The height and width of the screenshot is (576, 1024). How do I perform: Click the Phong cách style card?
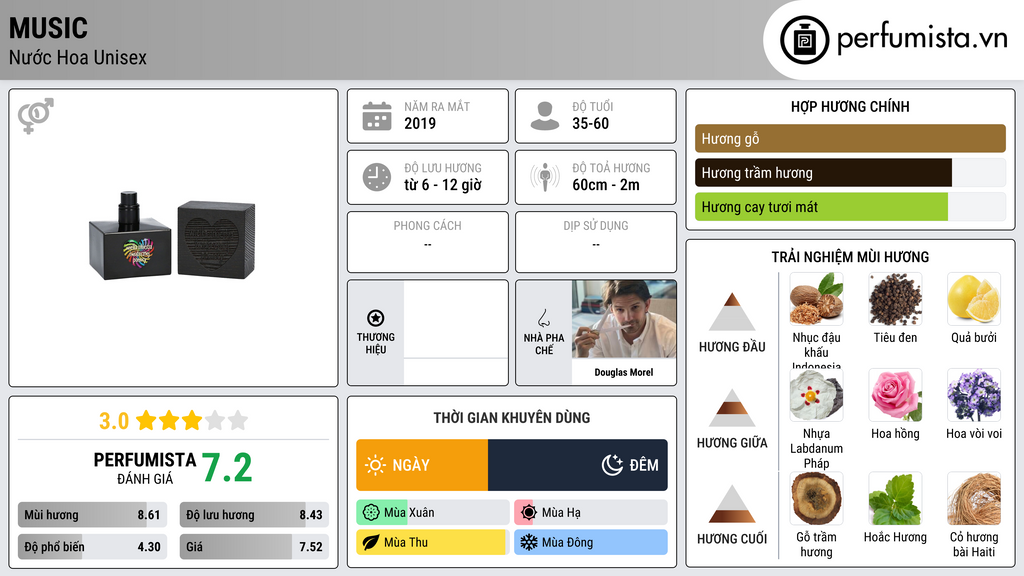pos(428,242)
